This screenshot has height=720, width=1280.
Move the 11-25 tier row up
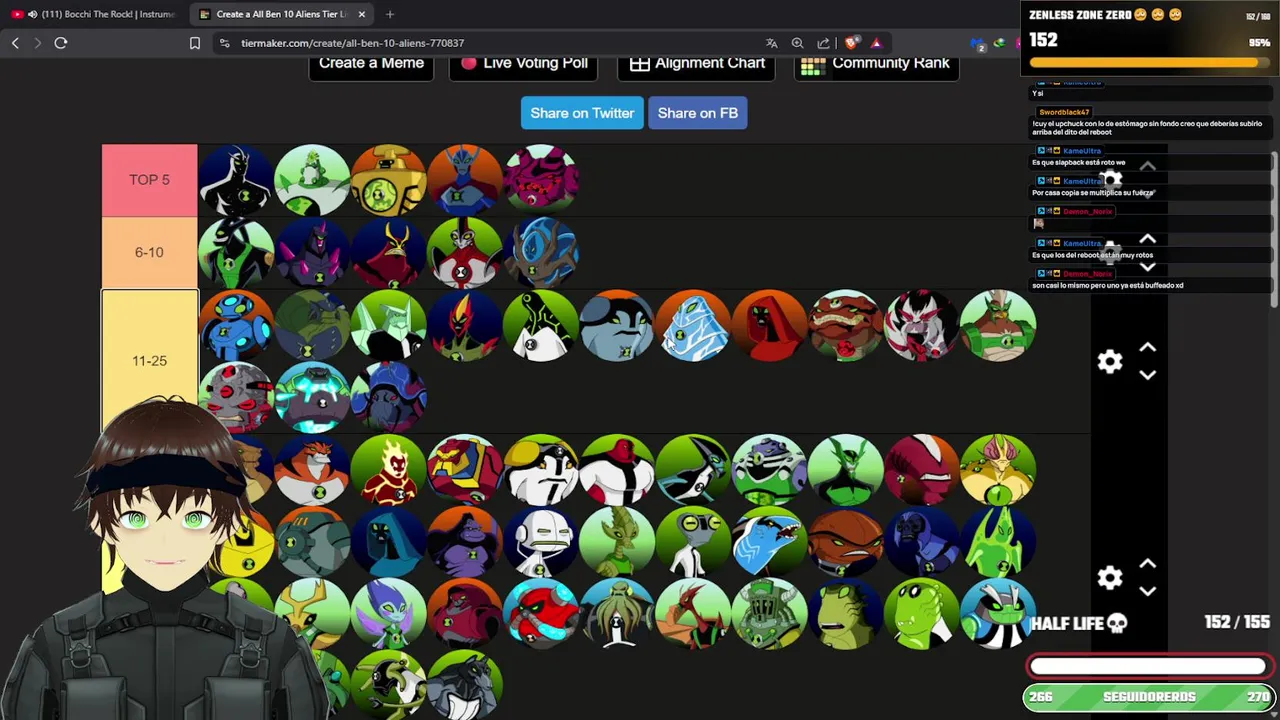tap(1148, 347)
